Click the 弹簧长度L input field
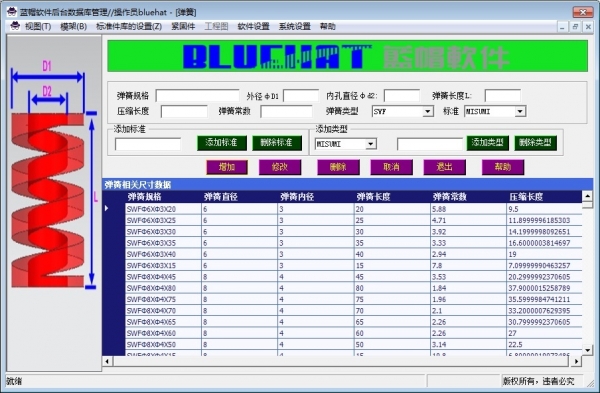Viewport: 600px width, 393px height. click(502, 96)
